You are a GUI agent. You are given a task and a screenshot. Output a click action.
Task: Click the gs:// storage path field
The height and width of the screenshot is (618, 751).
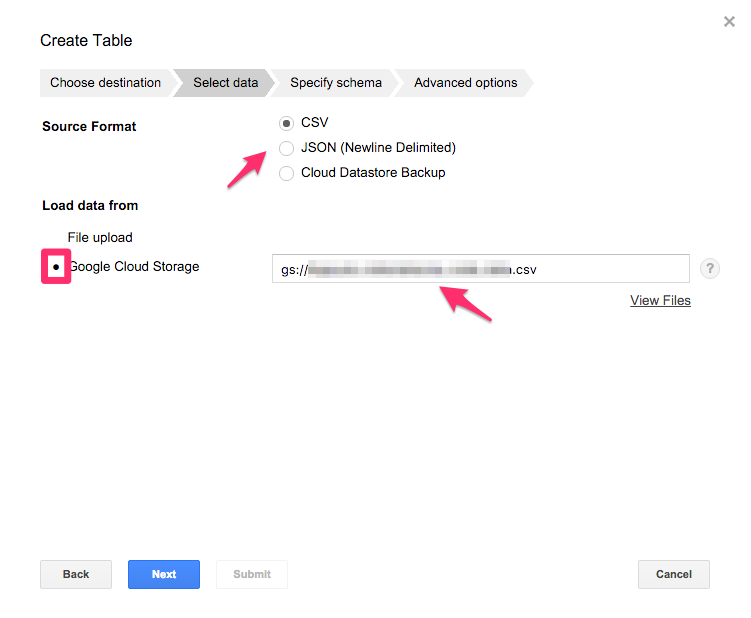[x=480, y=269]
